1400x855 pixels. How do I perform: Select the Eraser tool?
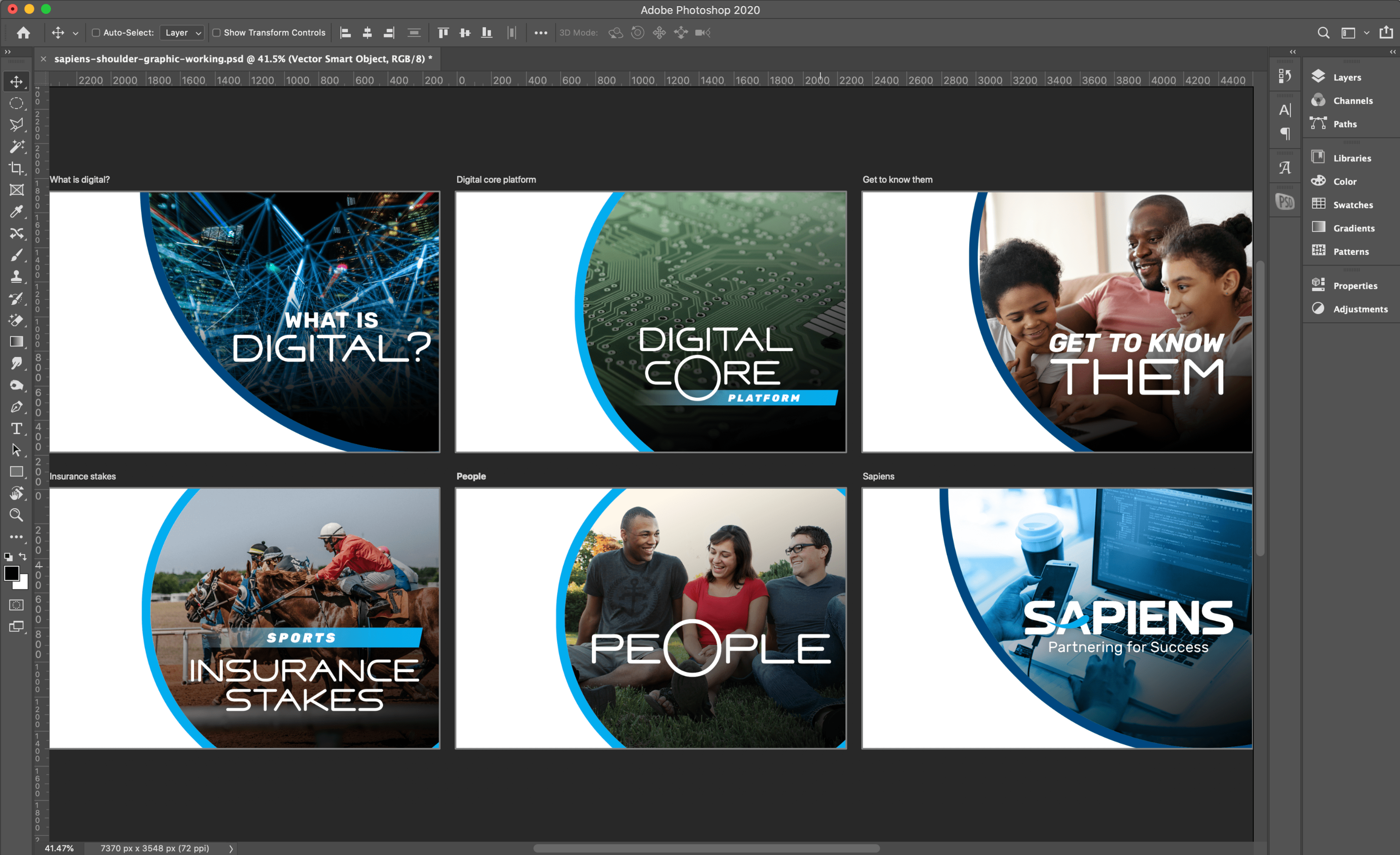[x=16, y=320]
